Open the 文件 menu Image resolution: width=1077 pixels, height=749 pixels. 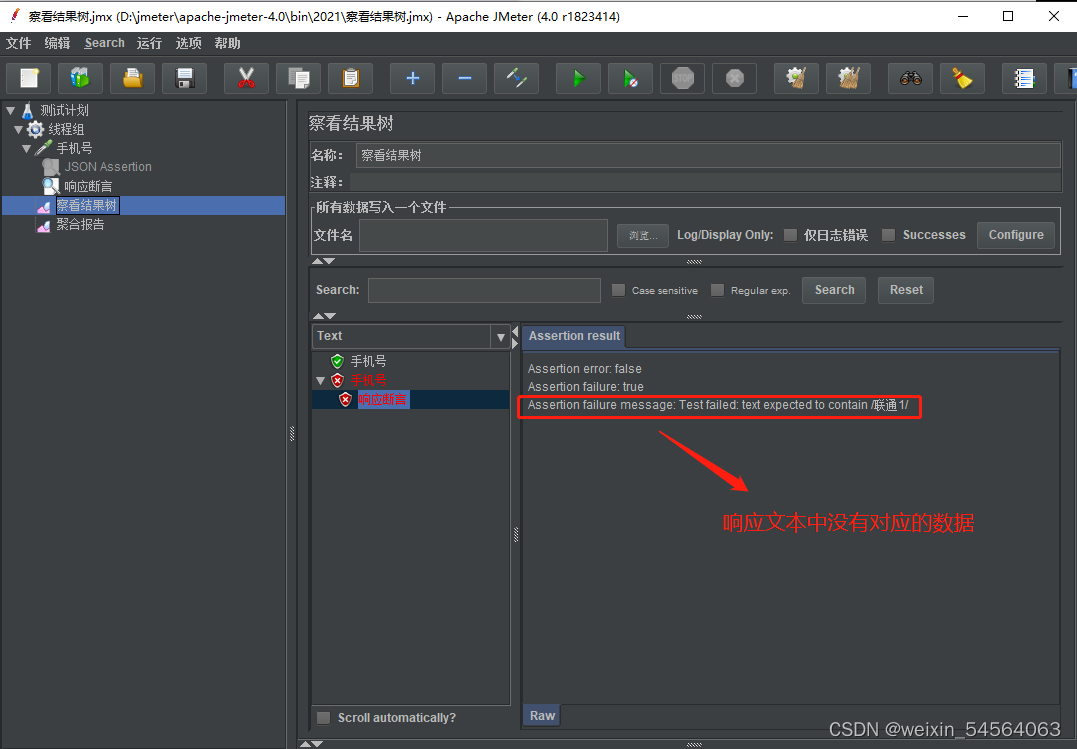pyautogui.click(x=19, y=43)
